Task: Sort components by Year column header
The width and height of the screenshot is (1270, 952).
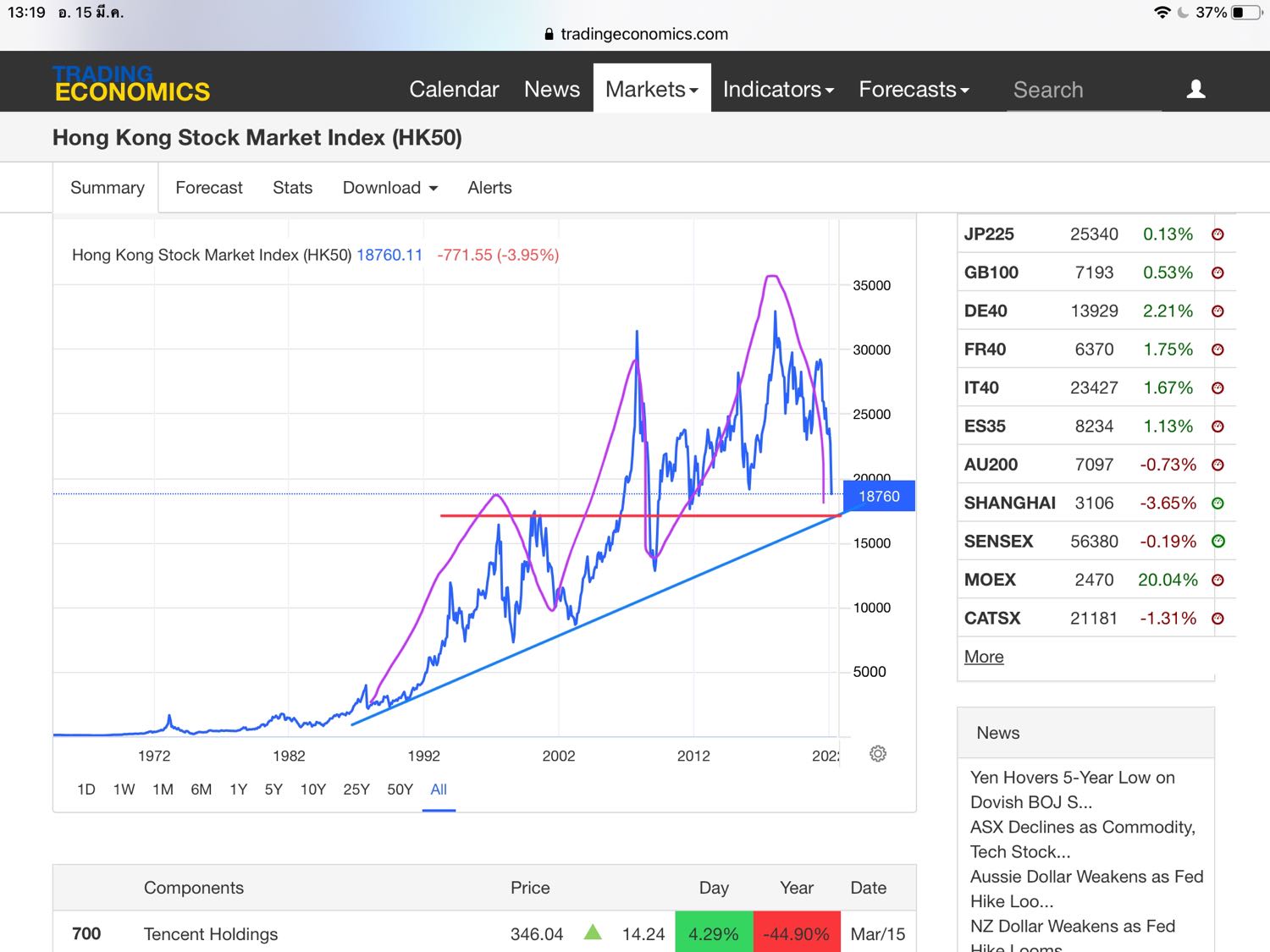Action: [x=797, y=888]
